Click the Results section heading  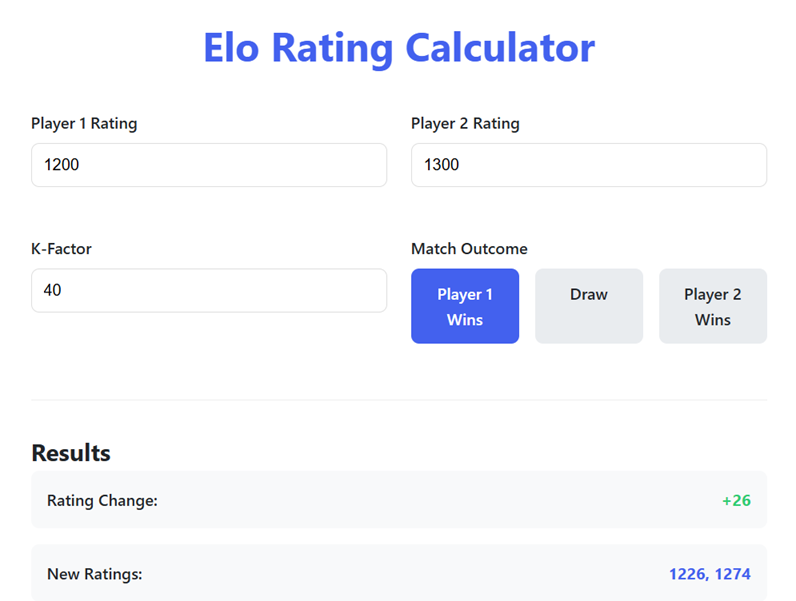coord(71,453)
